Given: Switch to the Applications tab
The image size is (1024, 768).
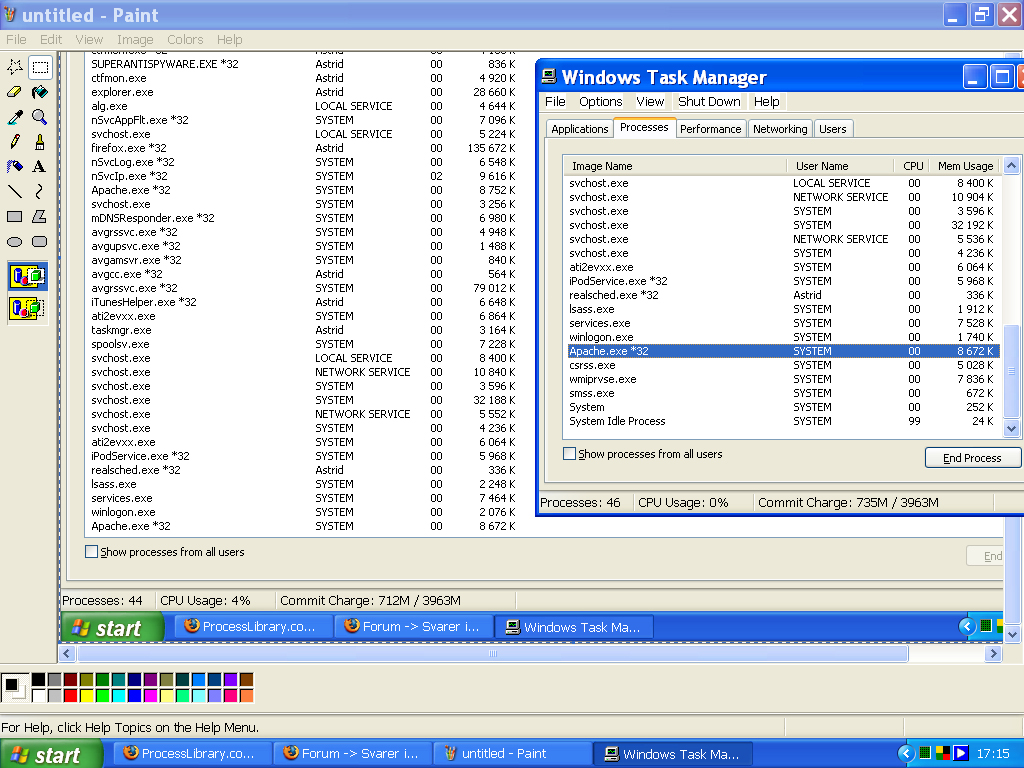Looking at the screenshot, I should pos(579,129).
